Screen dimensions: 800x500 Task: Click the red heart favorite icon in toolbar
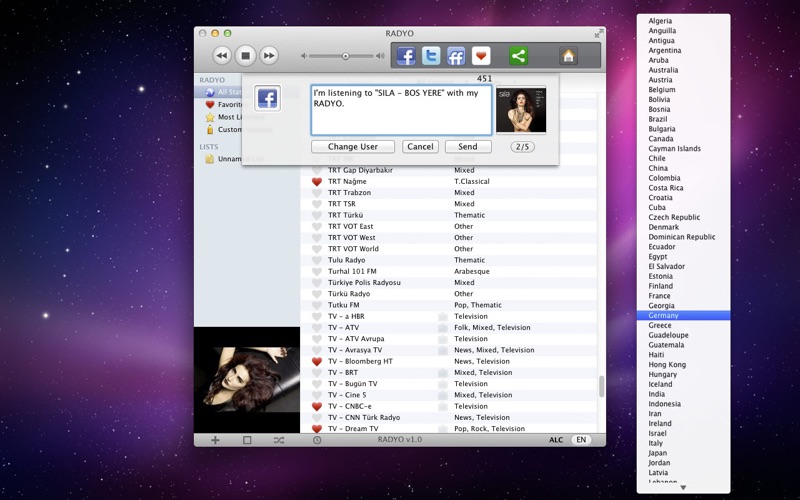coord(481,56)
